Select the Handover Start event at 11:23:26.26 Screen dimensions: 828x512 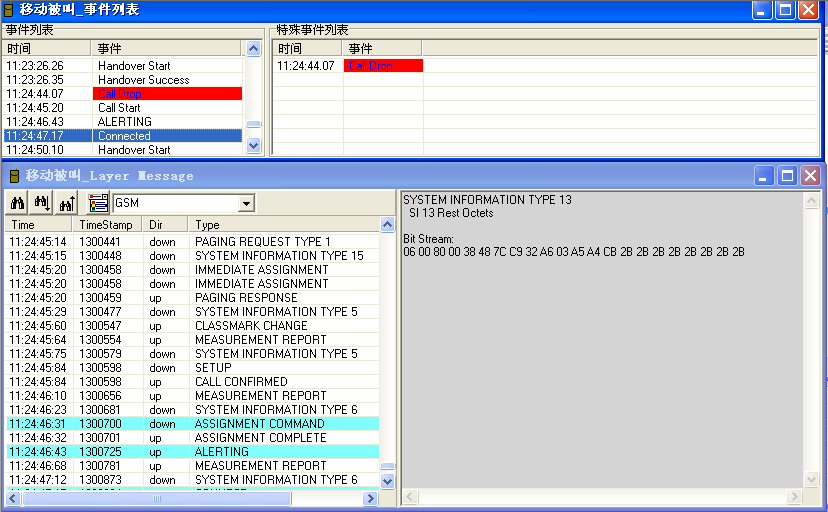coord(123,66)
